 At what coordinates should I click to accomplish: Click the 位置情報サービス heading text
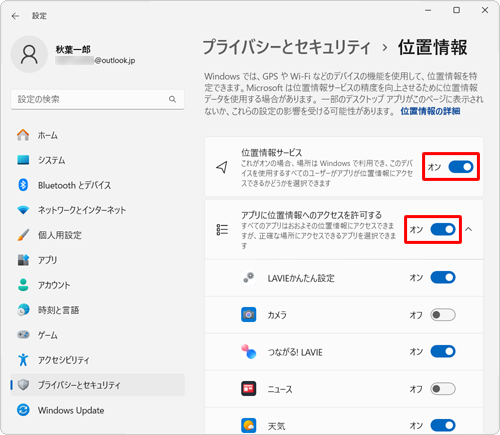pyautogui.click(x=272, y=153)
